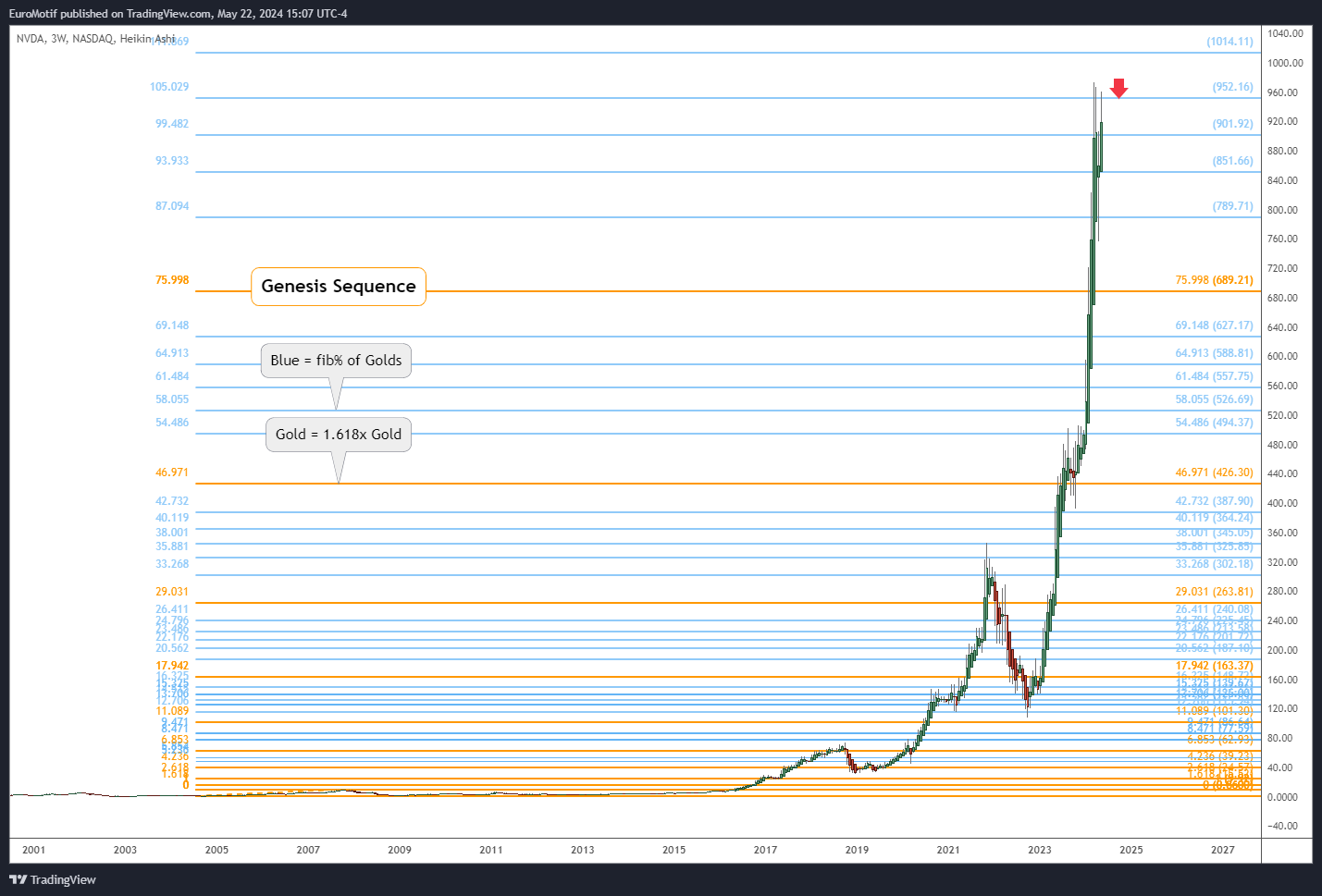
Task: Click the 99.482 fib level label
Action: (172, 124)
